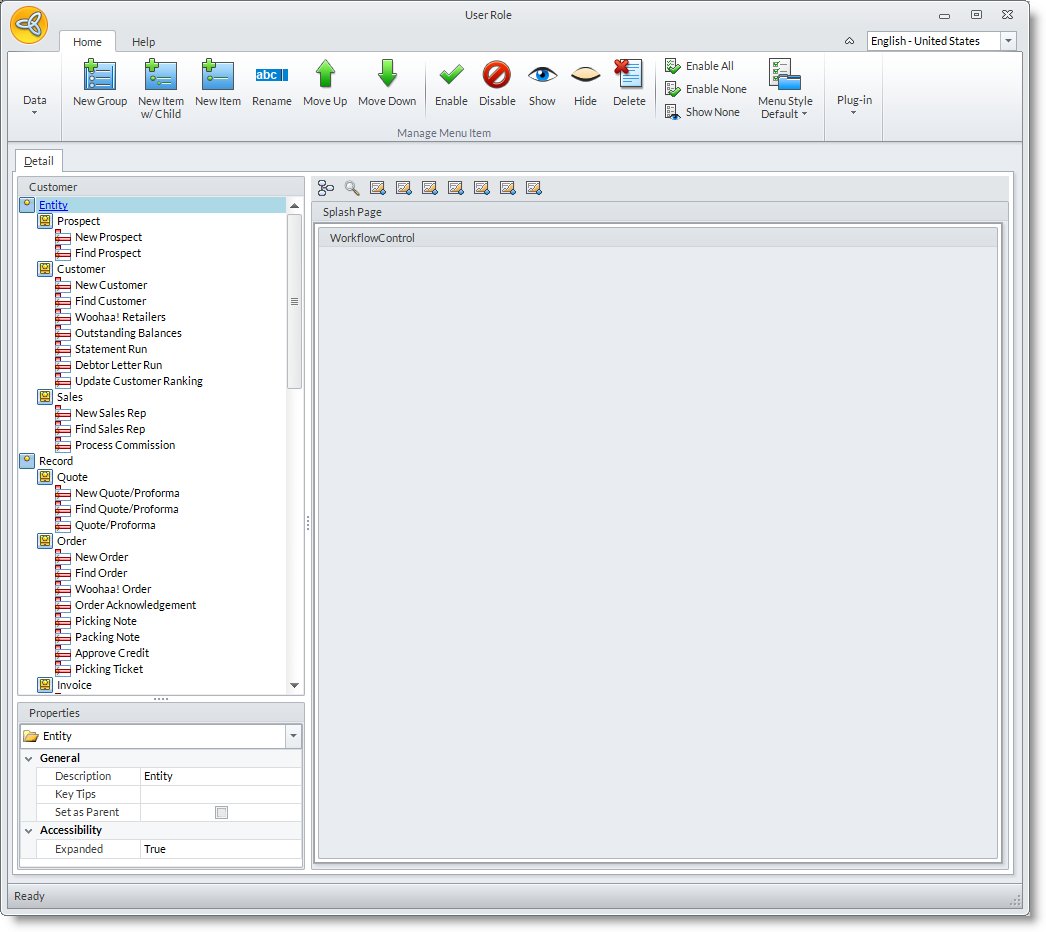The width and height of the screenshot is (1046, 932).
Task: Click New Item w/ Child icon
Action: point(161,77)
